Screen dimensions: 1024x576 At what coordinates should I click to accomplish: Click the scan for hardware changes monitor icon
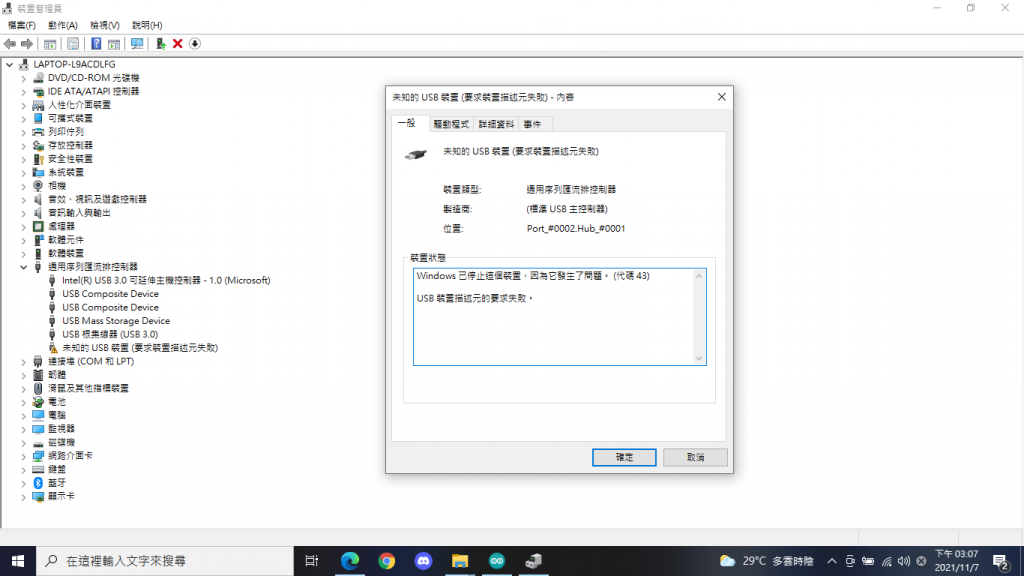(x=136, y=44)
